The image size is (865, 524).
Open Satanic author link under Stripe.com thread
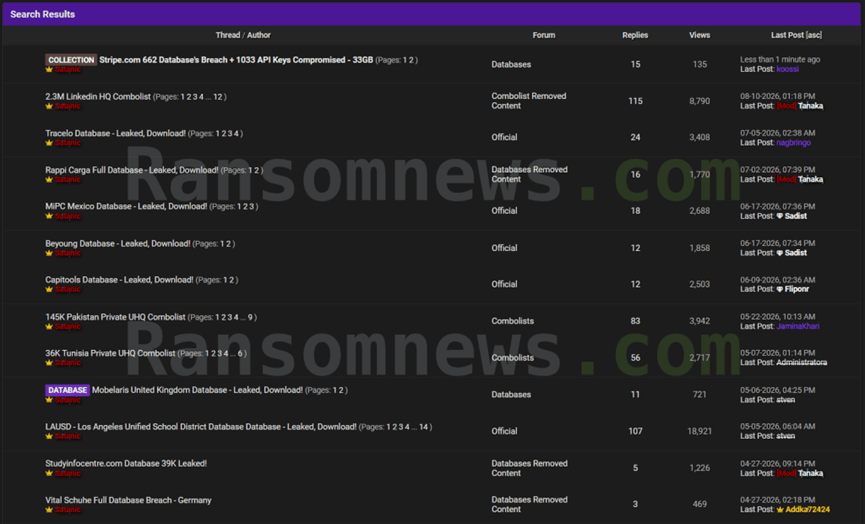[x=67, y=69]
